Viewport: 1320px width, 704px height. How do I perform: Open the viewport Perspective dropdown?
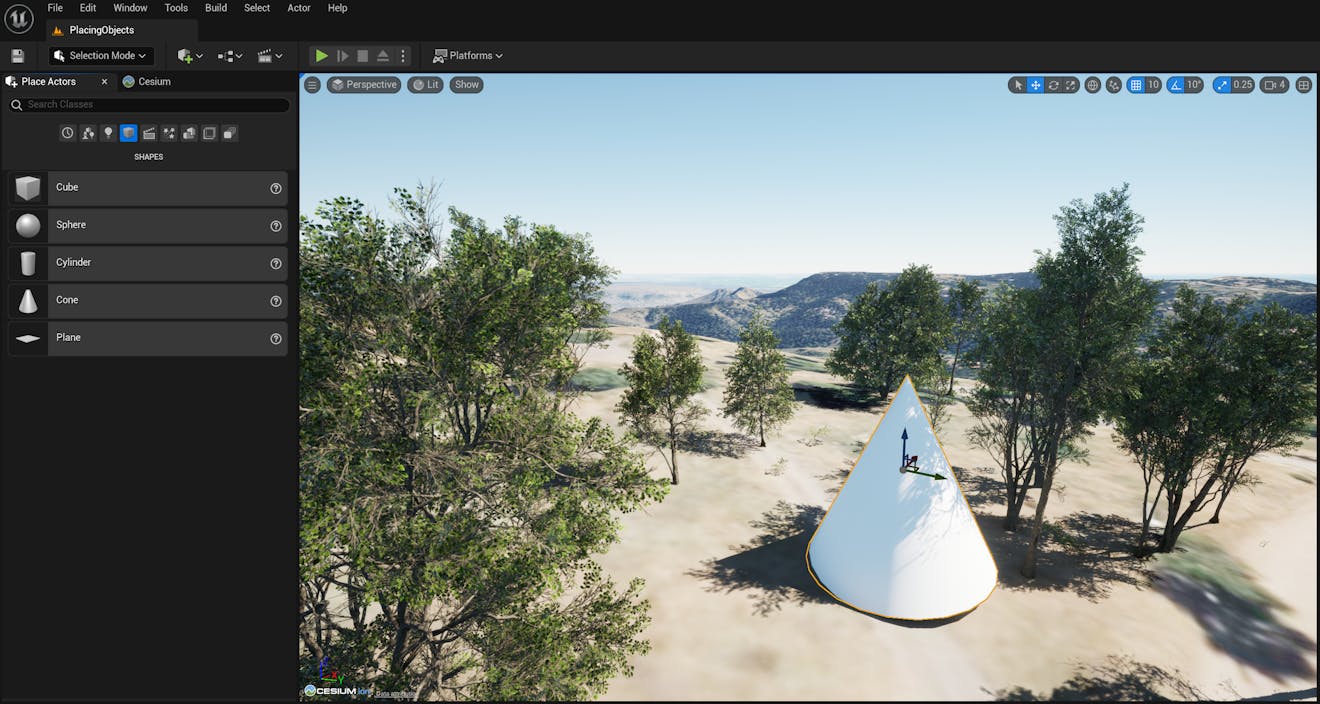tap(364, 84)
